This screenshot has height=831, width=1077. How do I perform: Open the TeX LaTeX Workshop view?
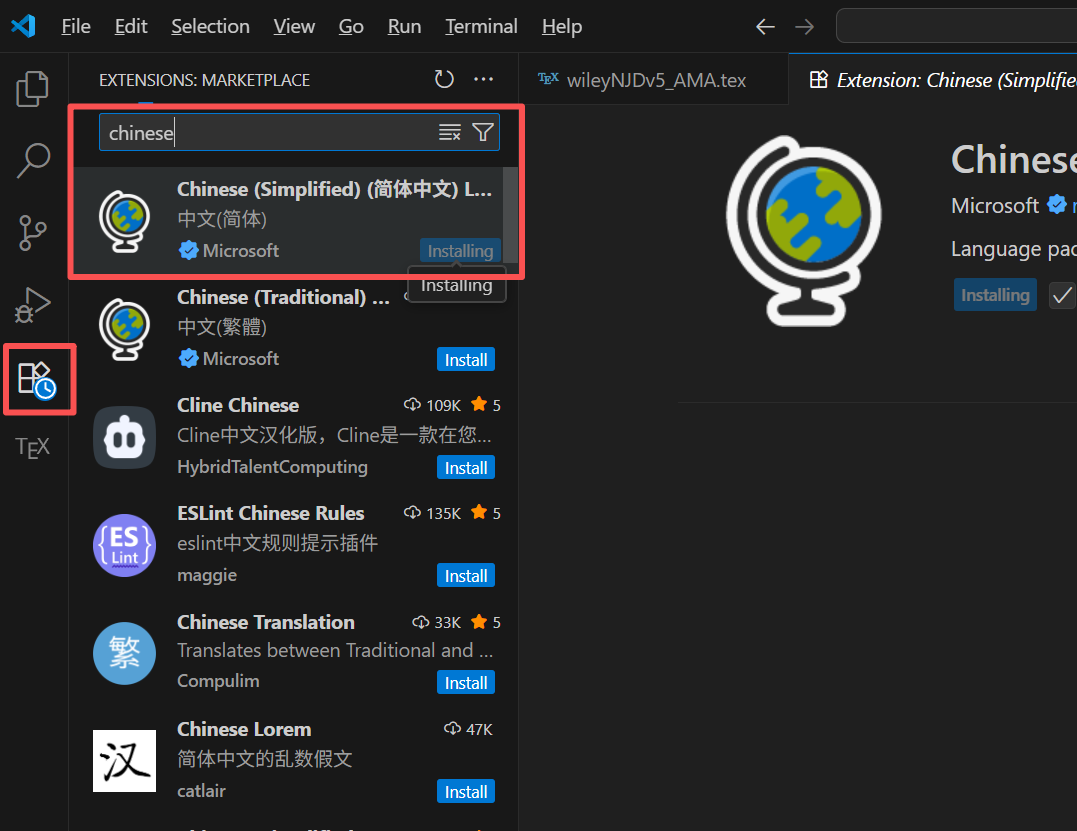click(32, 448)
